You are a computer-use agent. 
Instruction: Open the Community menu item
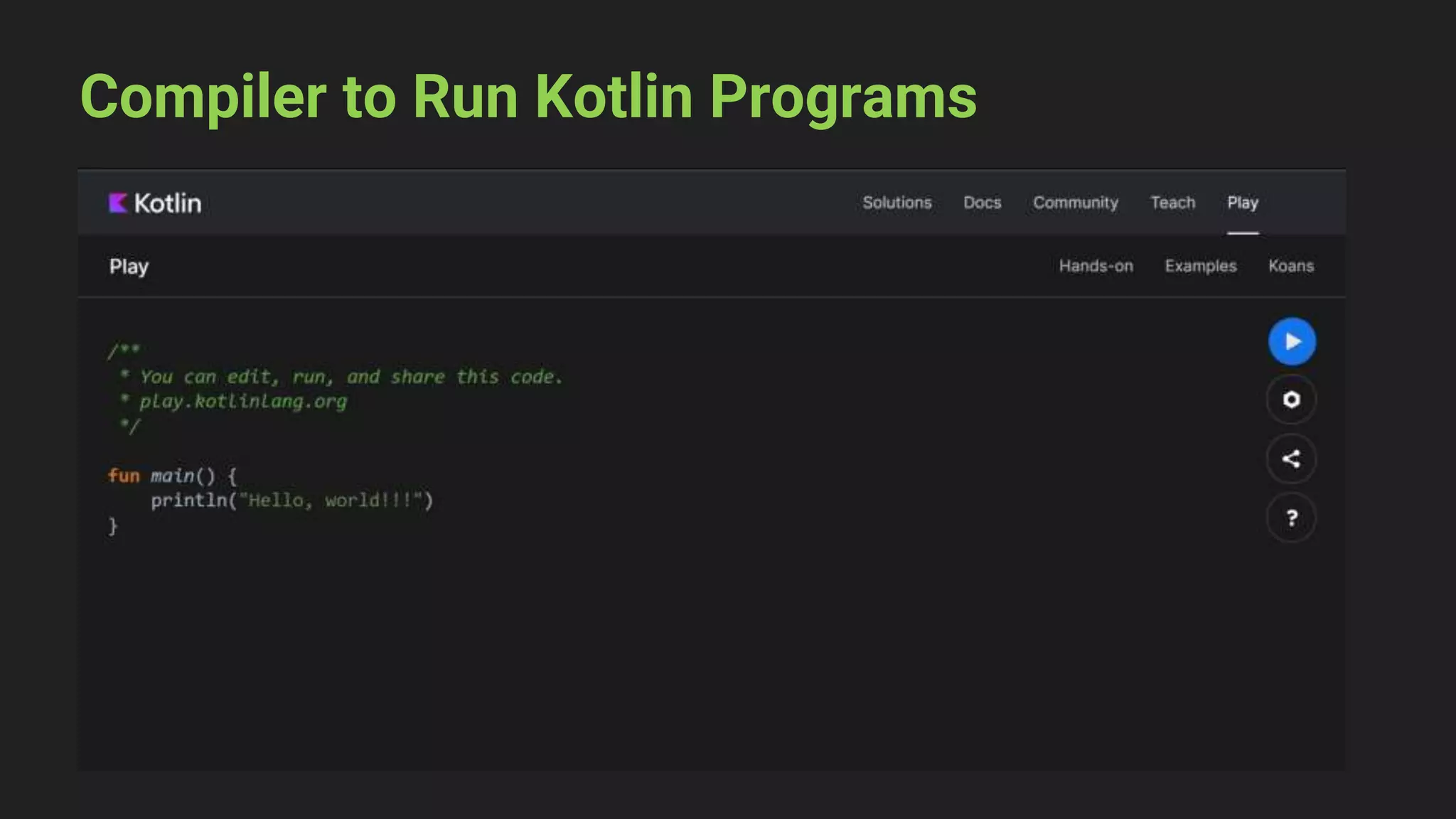(x=1075, y=203)
